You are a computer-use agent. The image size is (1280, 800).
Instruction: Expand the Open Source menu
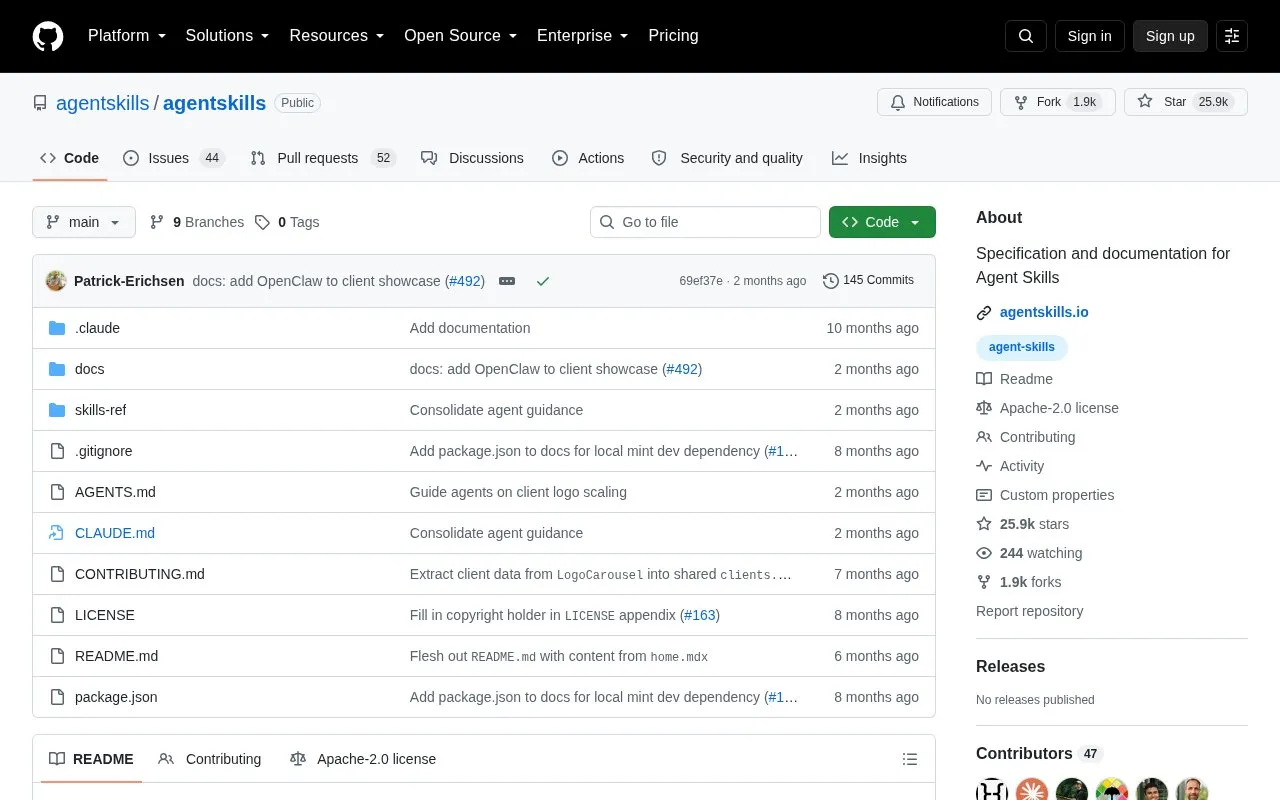[461, 36]
